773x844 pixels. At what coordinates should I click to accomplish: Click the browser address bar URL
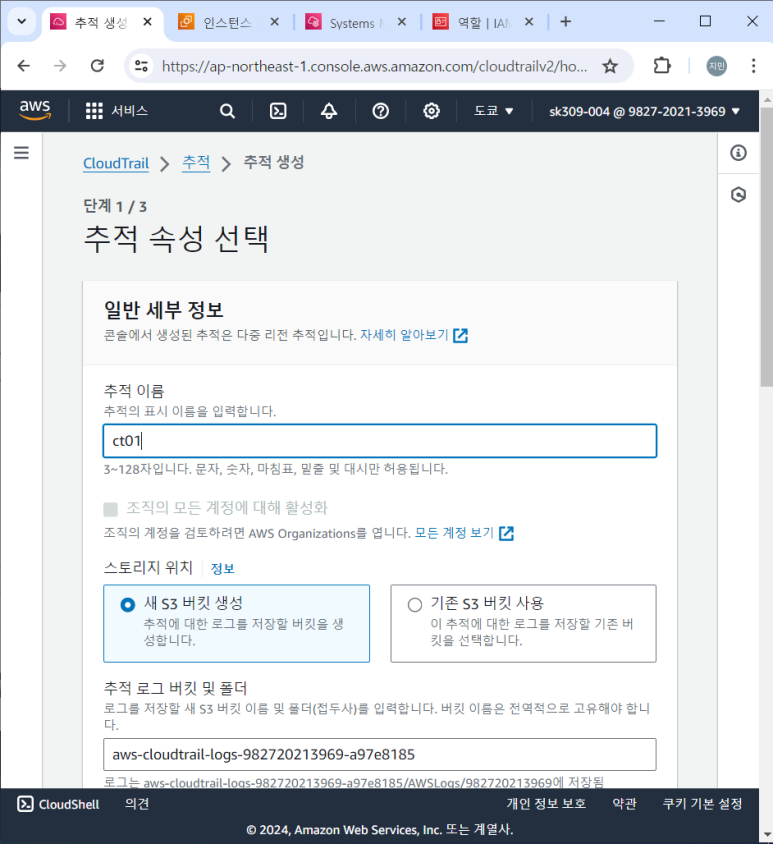374,66
